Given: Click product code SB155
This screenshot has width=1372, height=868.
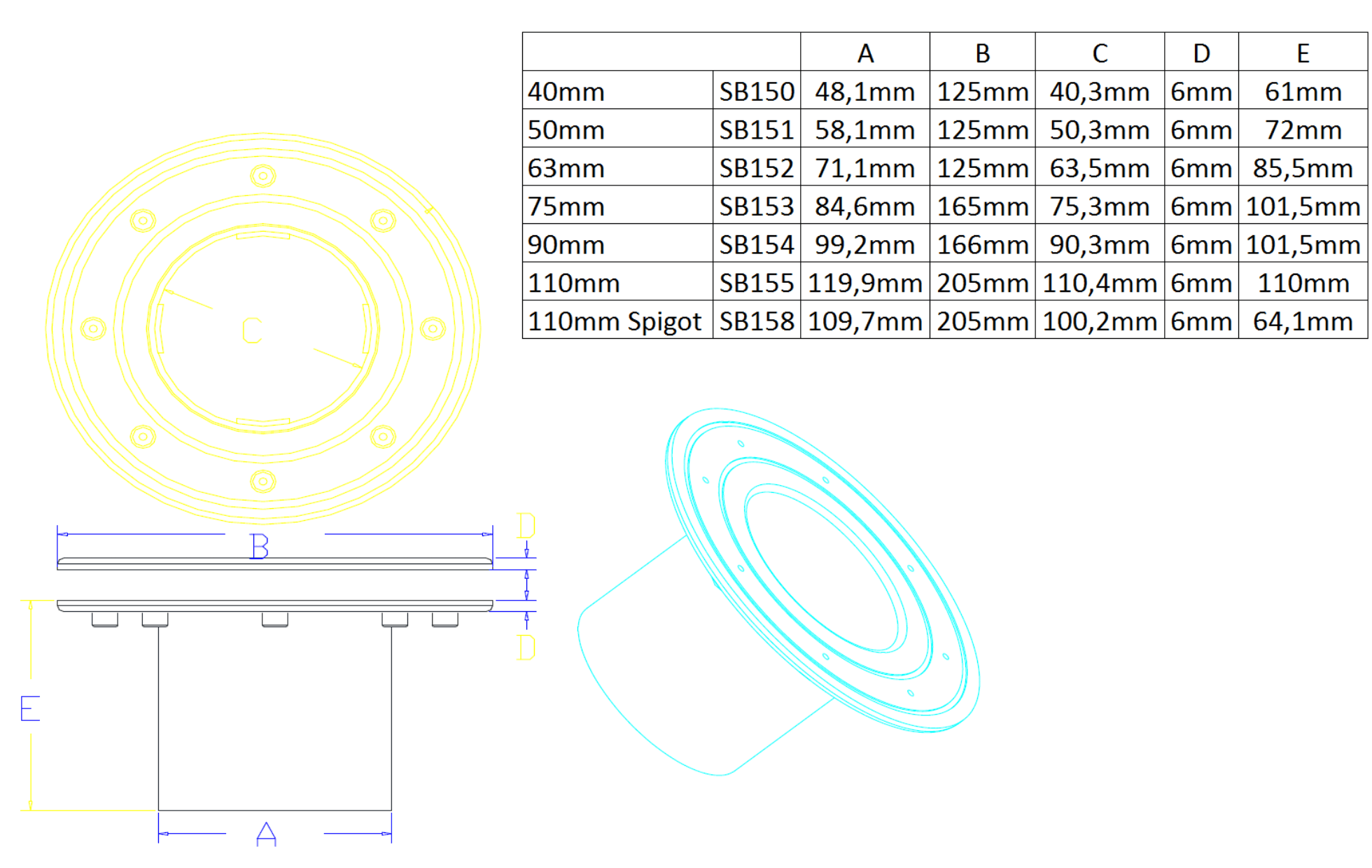Looking at the screenshot, I should point(757,283).
